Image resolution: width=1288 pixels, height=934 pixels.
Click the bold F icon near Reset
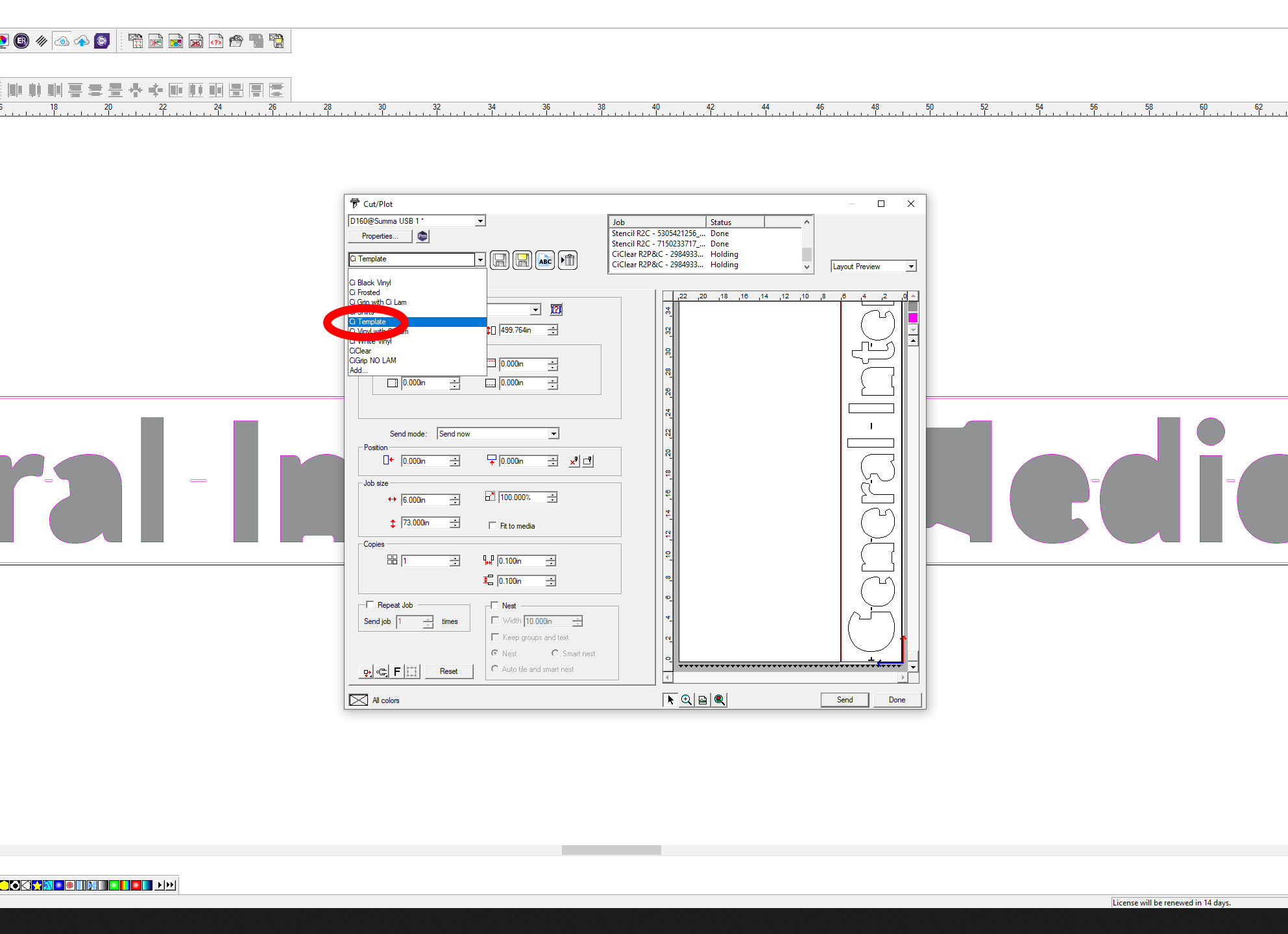(x=397, y=671)
